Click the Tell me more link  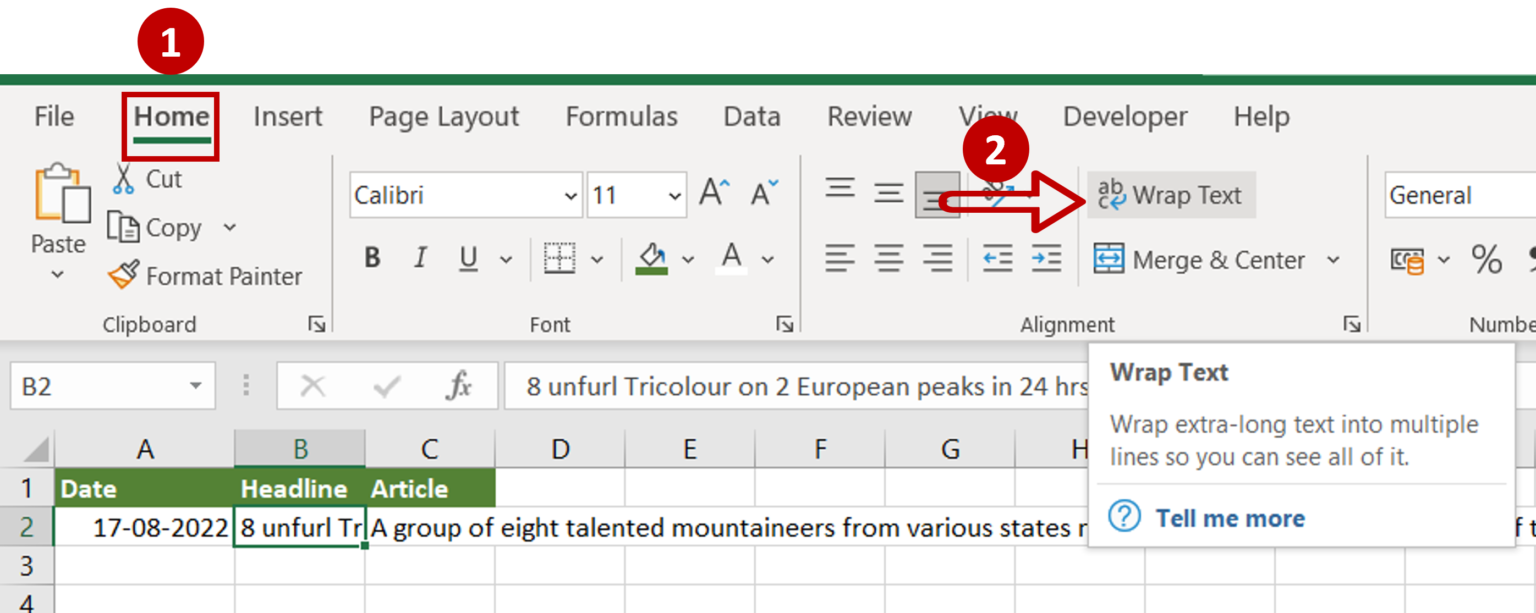coord(1229,518)
